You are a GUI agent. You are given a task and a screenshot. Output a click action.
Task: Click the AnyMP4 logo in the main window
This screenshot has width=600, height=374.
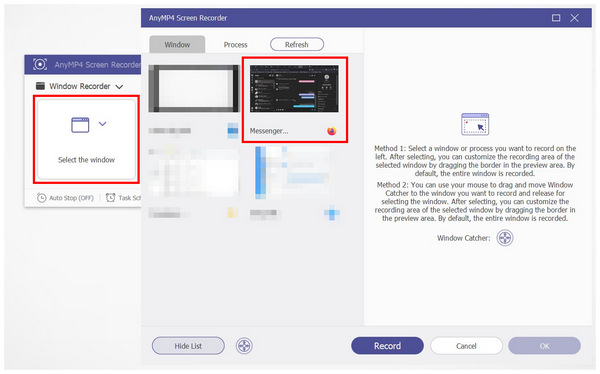40,64
